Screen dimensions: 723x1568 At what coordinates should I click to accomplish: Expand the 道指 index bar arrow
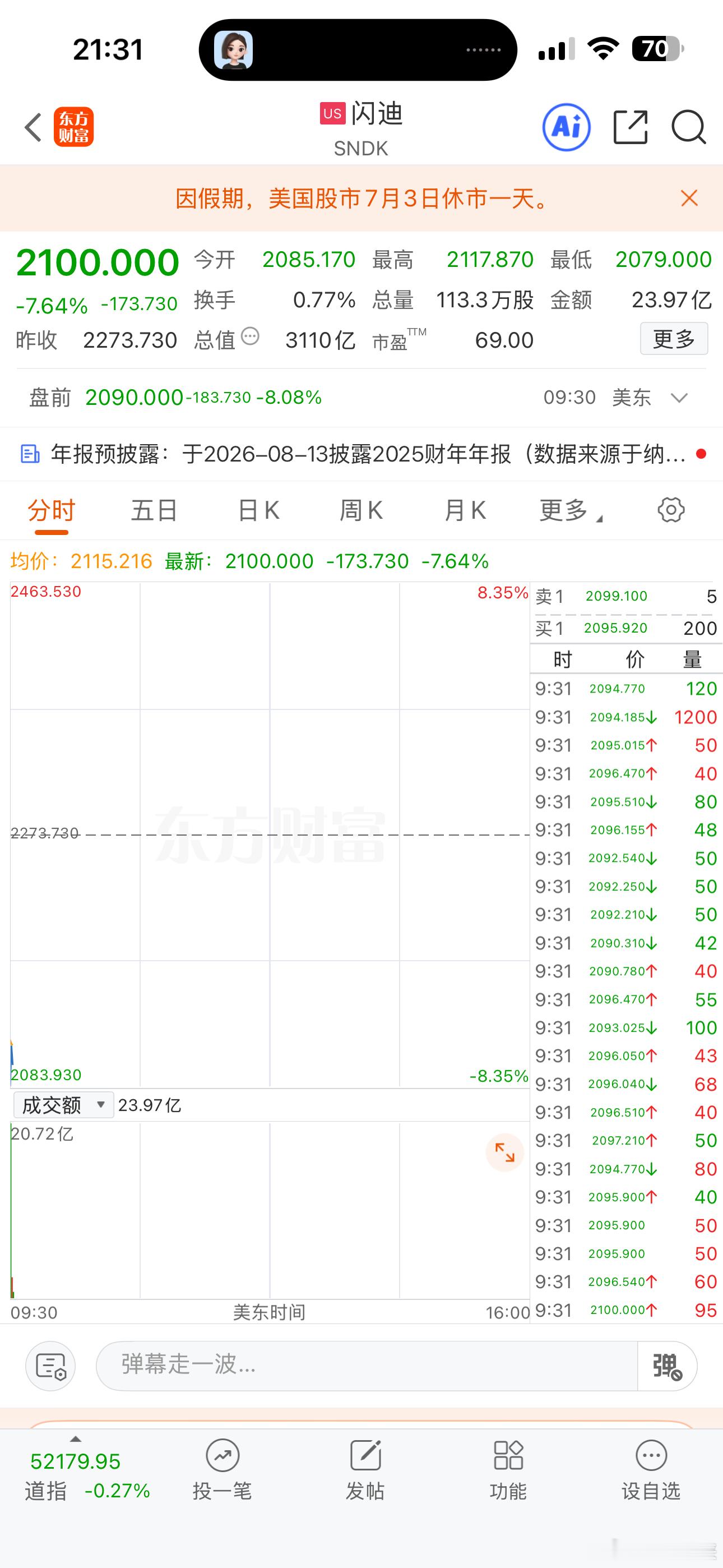(x=76, y=1439)
